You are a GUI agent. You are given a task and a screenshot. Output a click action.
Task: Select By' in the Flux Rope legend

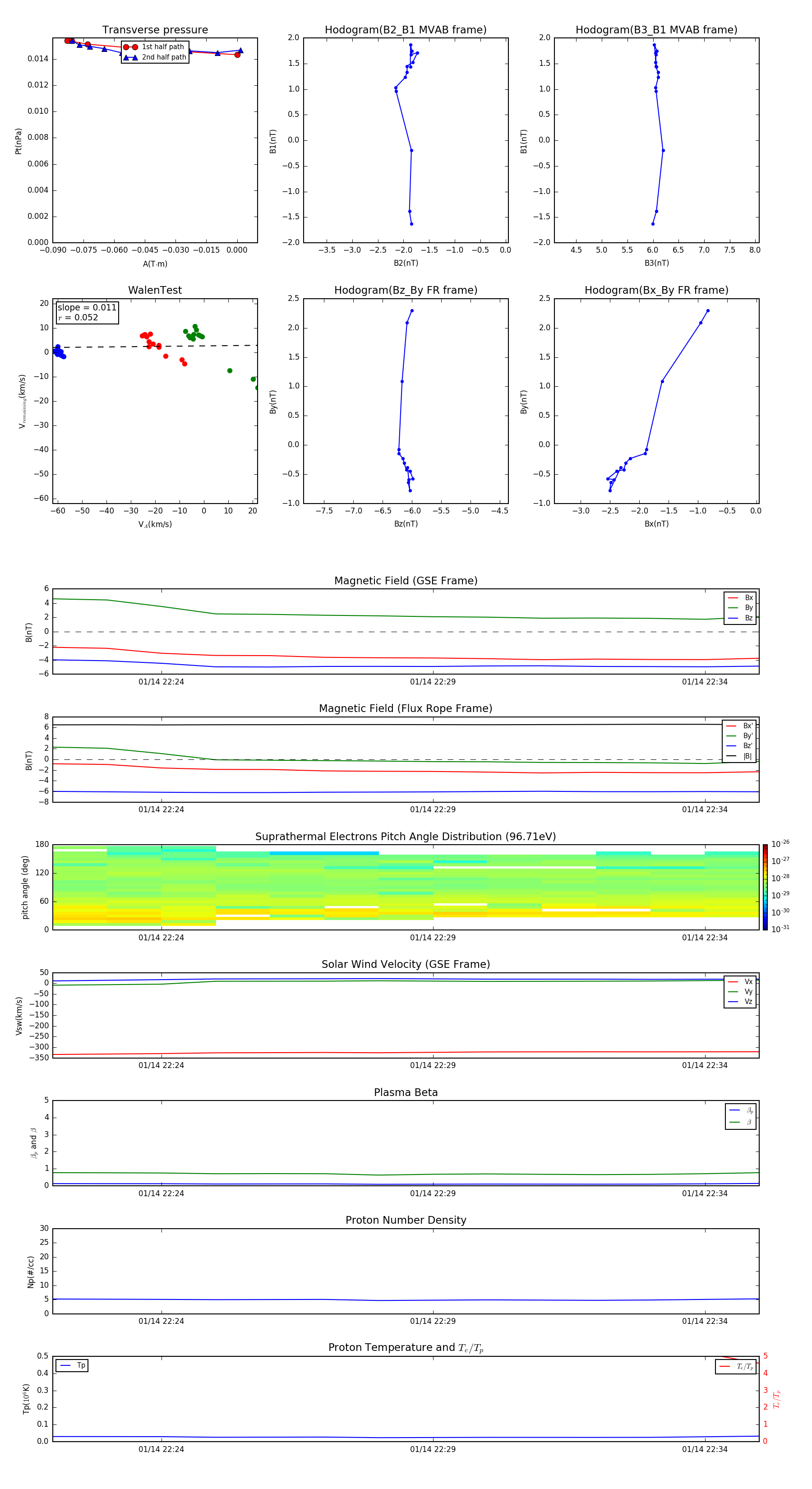740,736
